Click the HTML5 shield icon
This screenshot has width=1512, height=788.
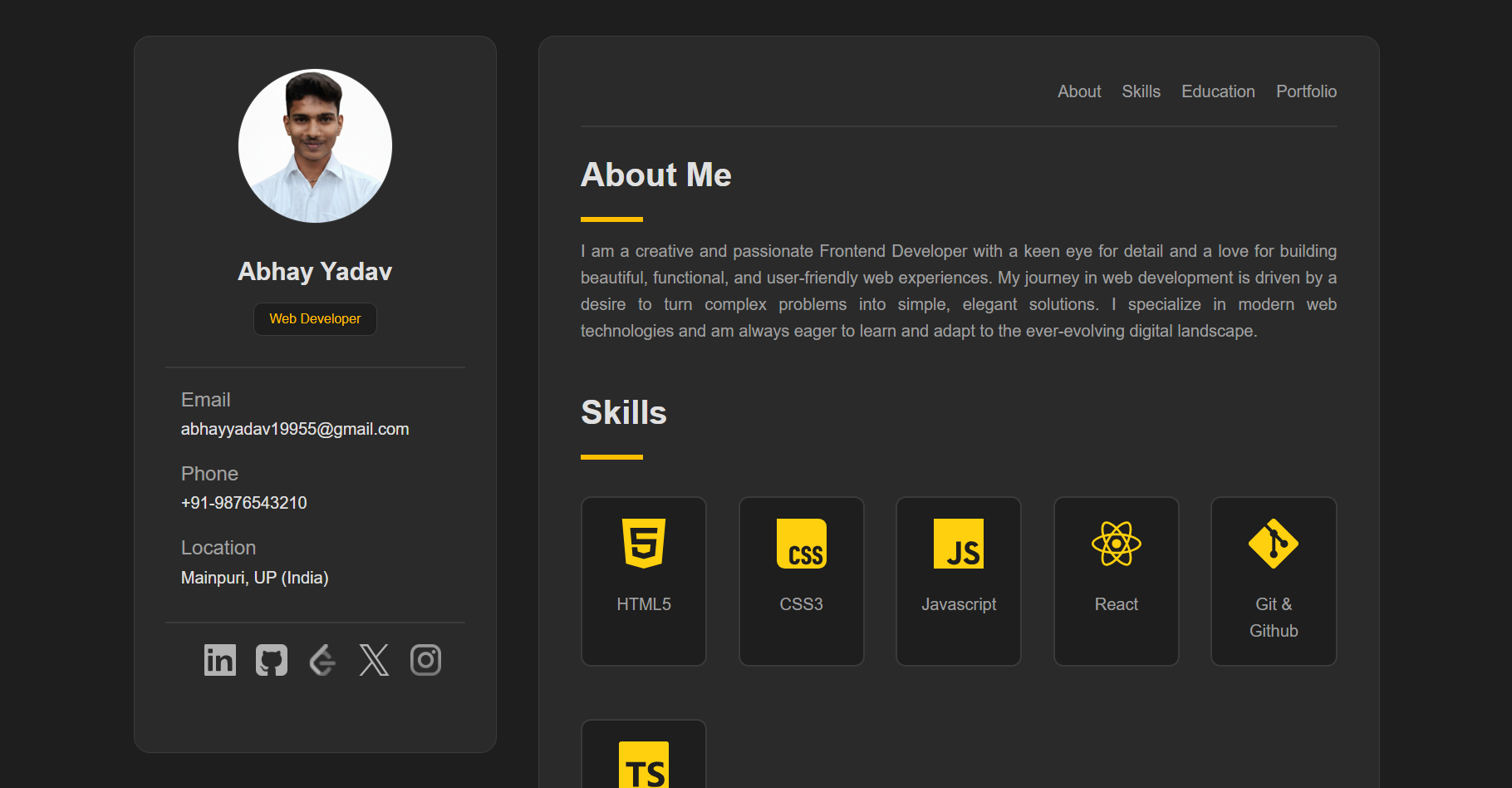644,544
